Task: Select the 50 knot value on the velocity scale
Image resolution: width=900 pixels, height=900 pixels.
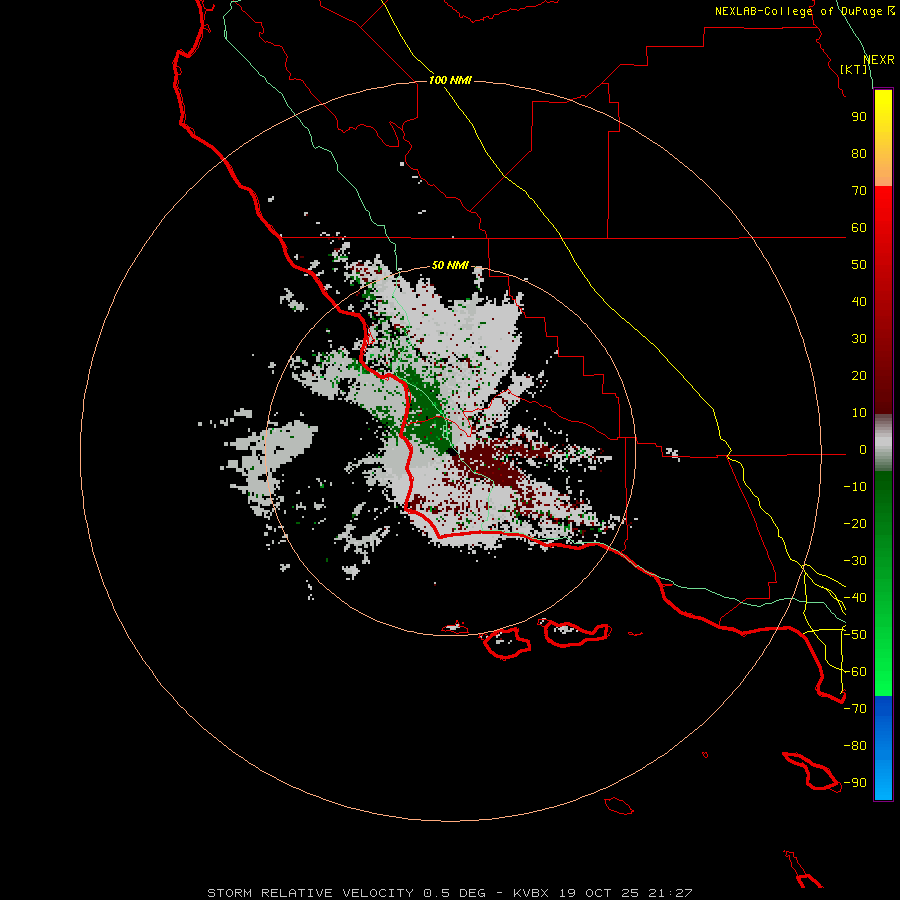Action: click(859, 265)
